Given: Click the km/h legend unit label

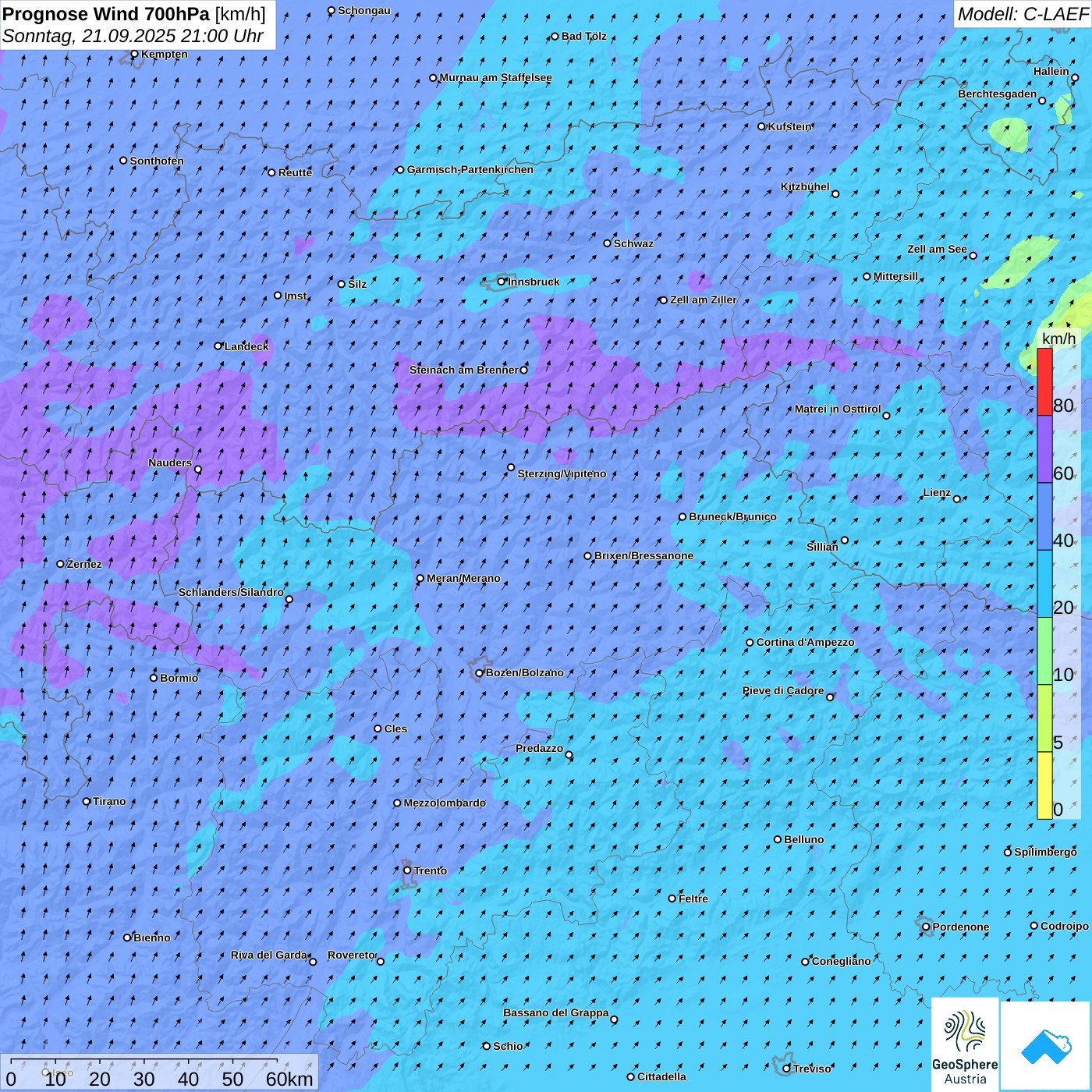Looking at the screenshot, I should click(1058, 339).
